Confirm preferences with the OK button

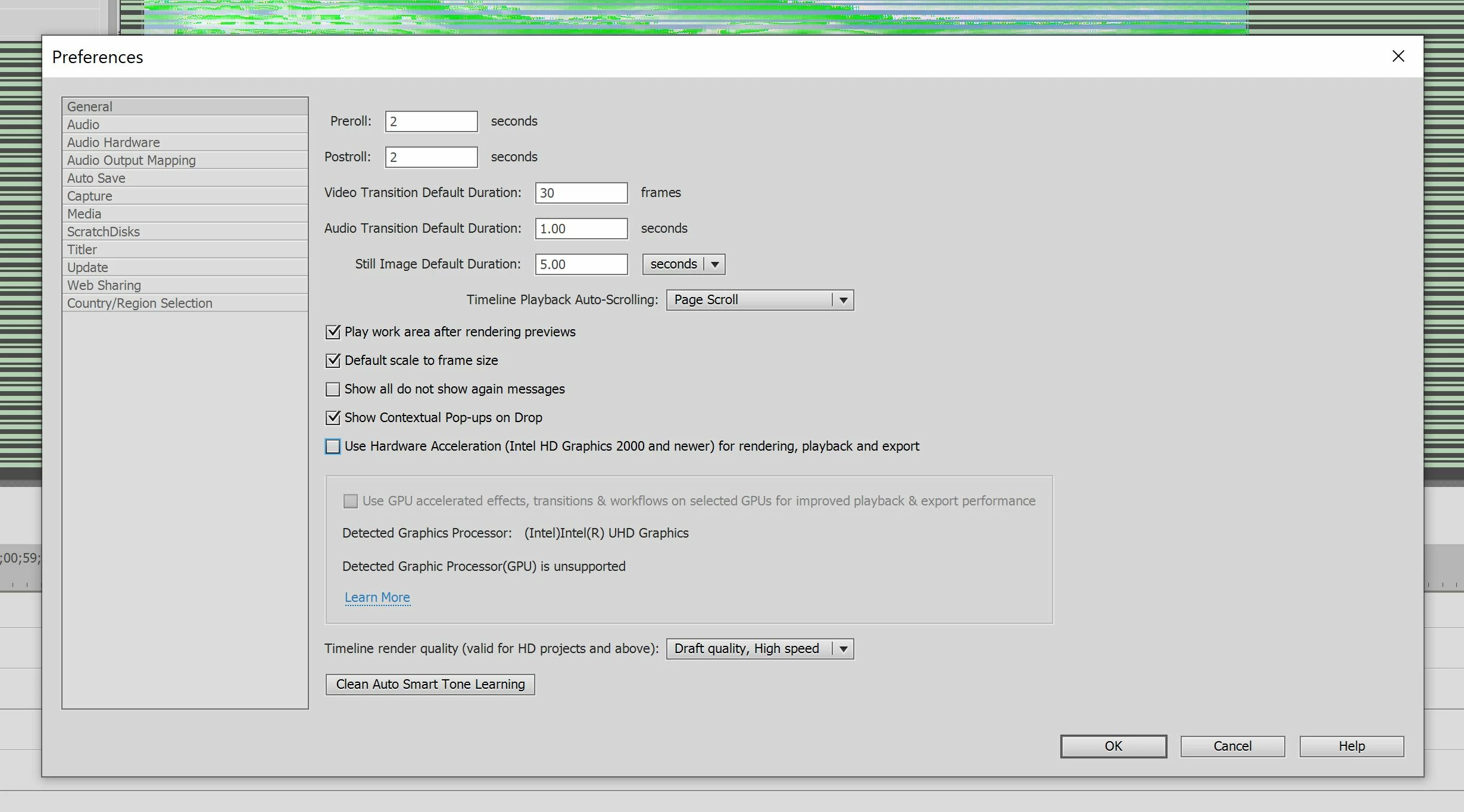1113,746
